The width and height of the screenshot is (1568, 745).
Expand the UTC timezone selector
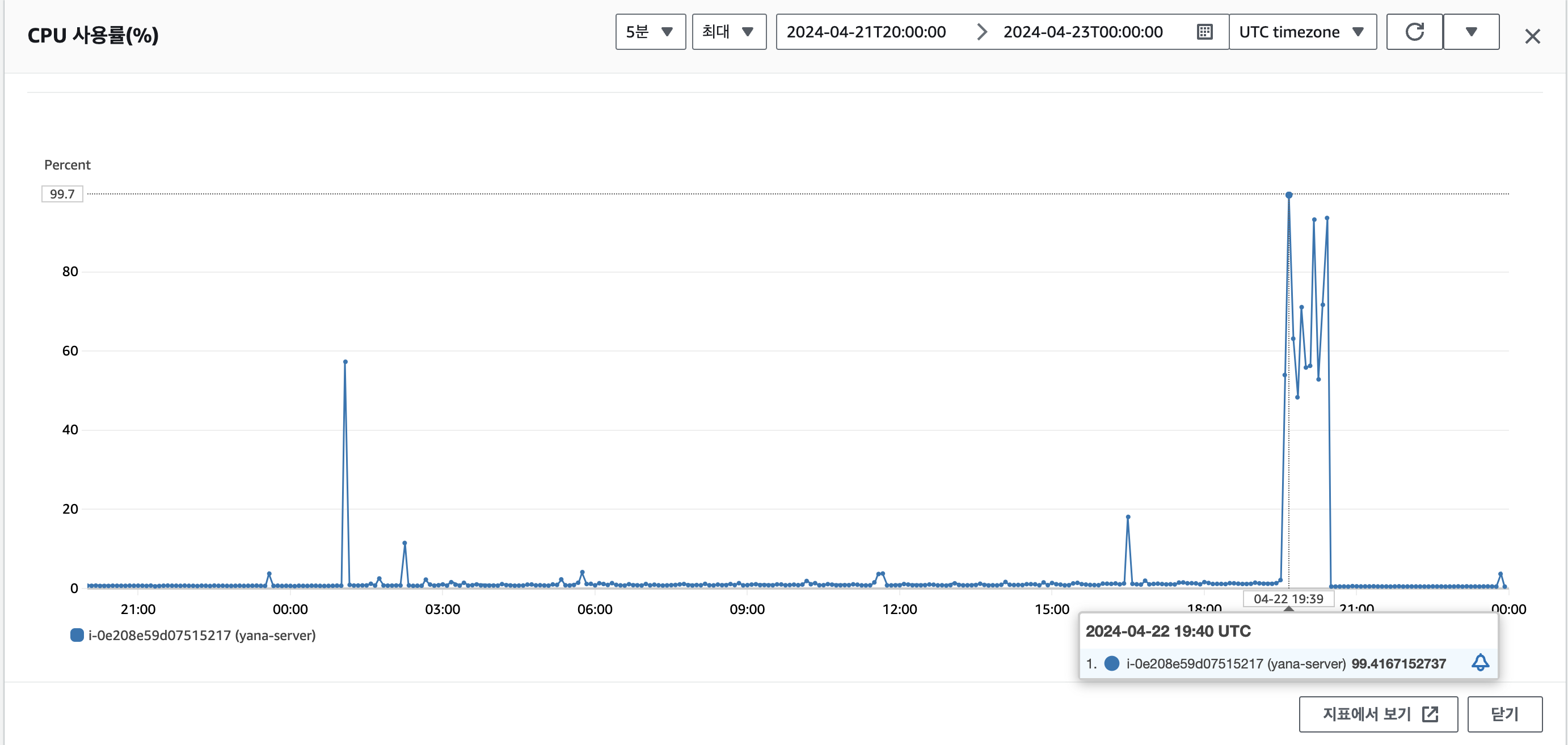point(1302,32)
